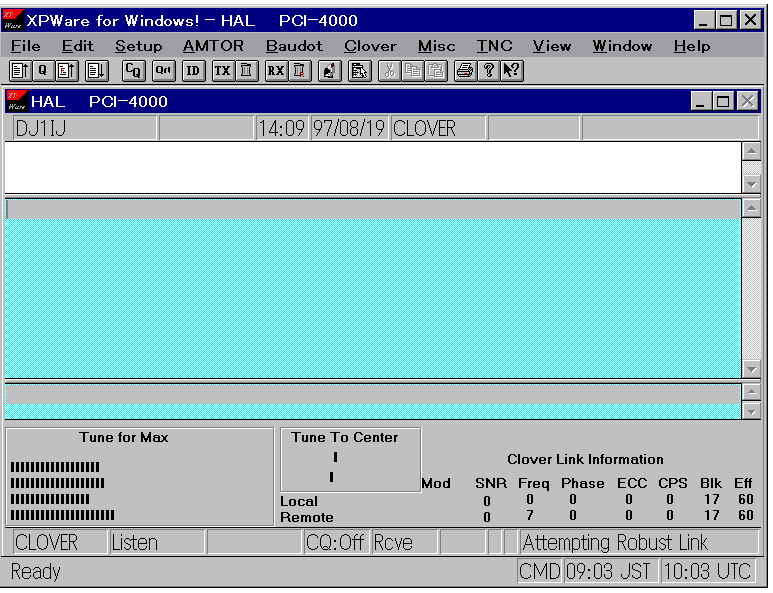Minimize the HAL PCI-4000 child window
The width and height of the screenshot is (773, 593).
coord(701,101)
